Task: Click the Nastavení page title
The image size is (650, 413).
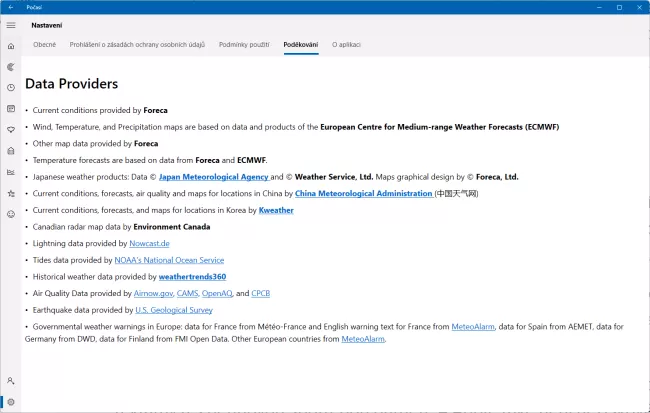Action: [47, 25]
